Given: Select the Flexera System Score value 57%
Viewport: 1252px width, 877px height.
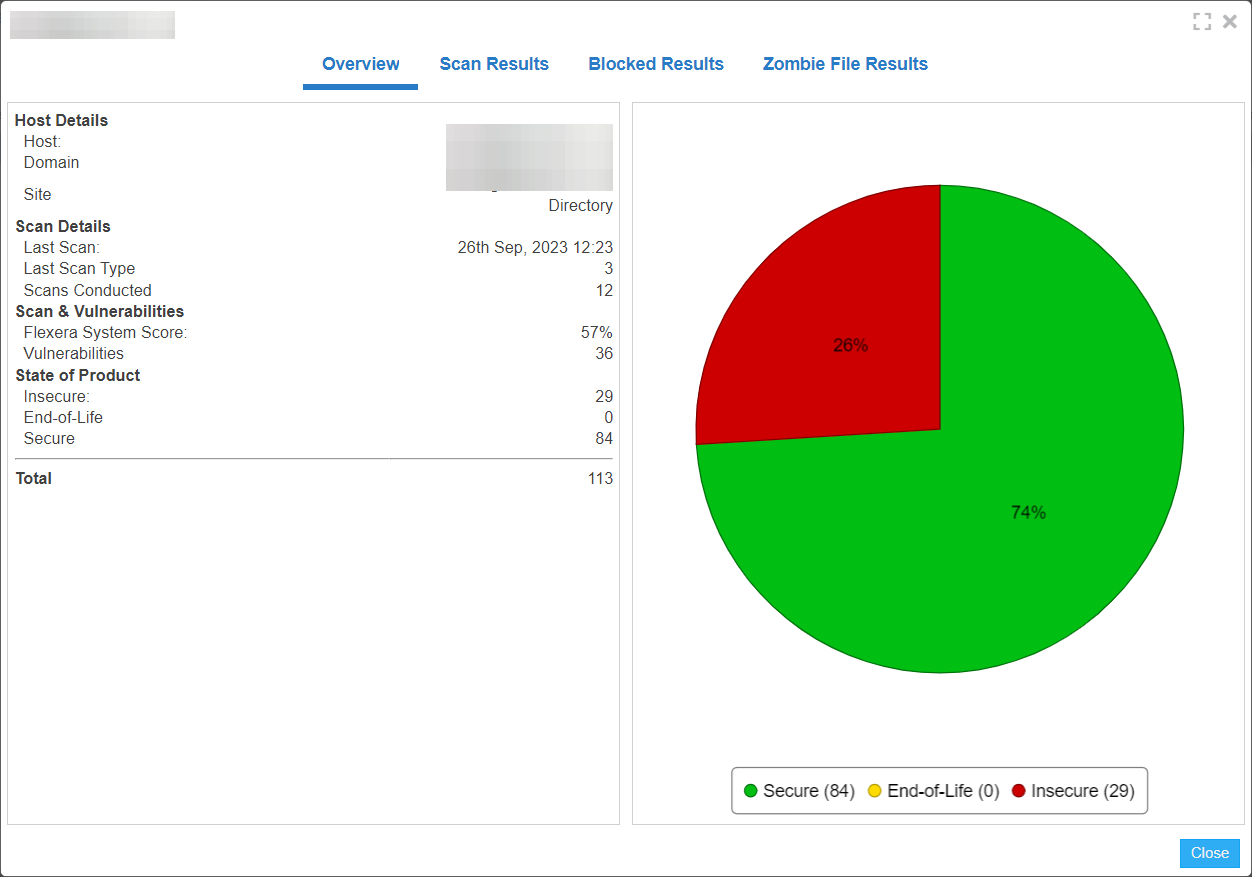Looking at the screenshot, I should tap(596, 332).
